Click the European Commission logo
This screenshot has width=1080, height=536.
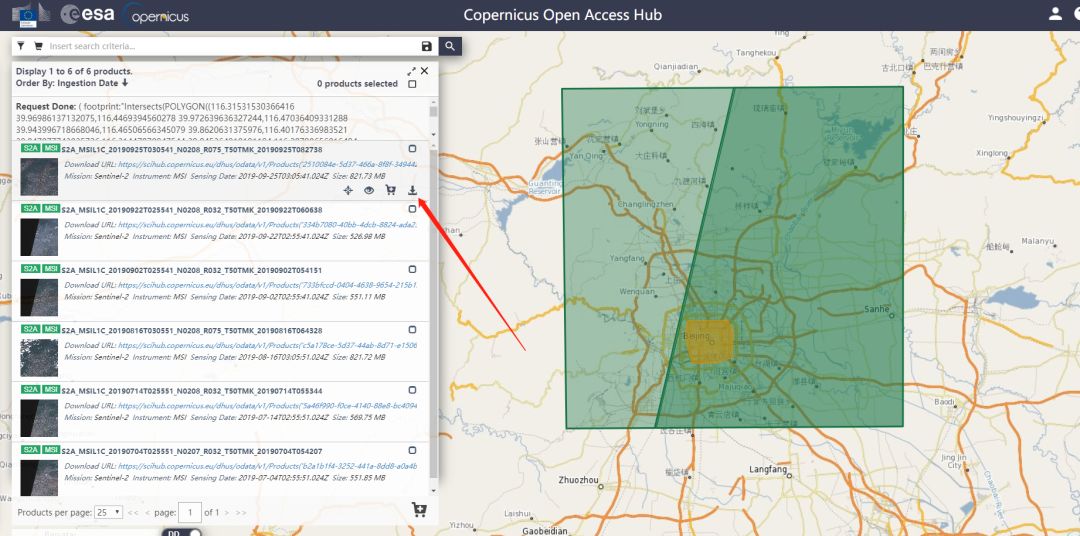click(30, 14)
